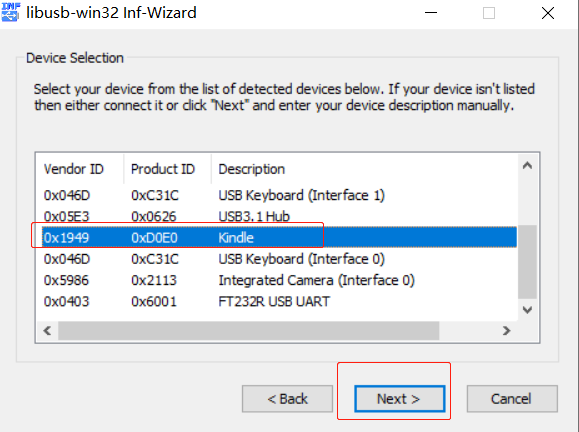Select the FT232R USB UART row
The height and width of the screenshot is (432, 579).
(x=279, y=301)
